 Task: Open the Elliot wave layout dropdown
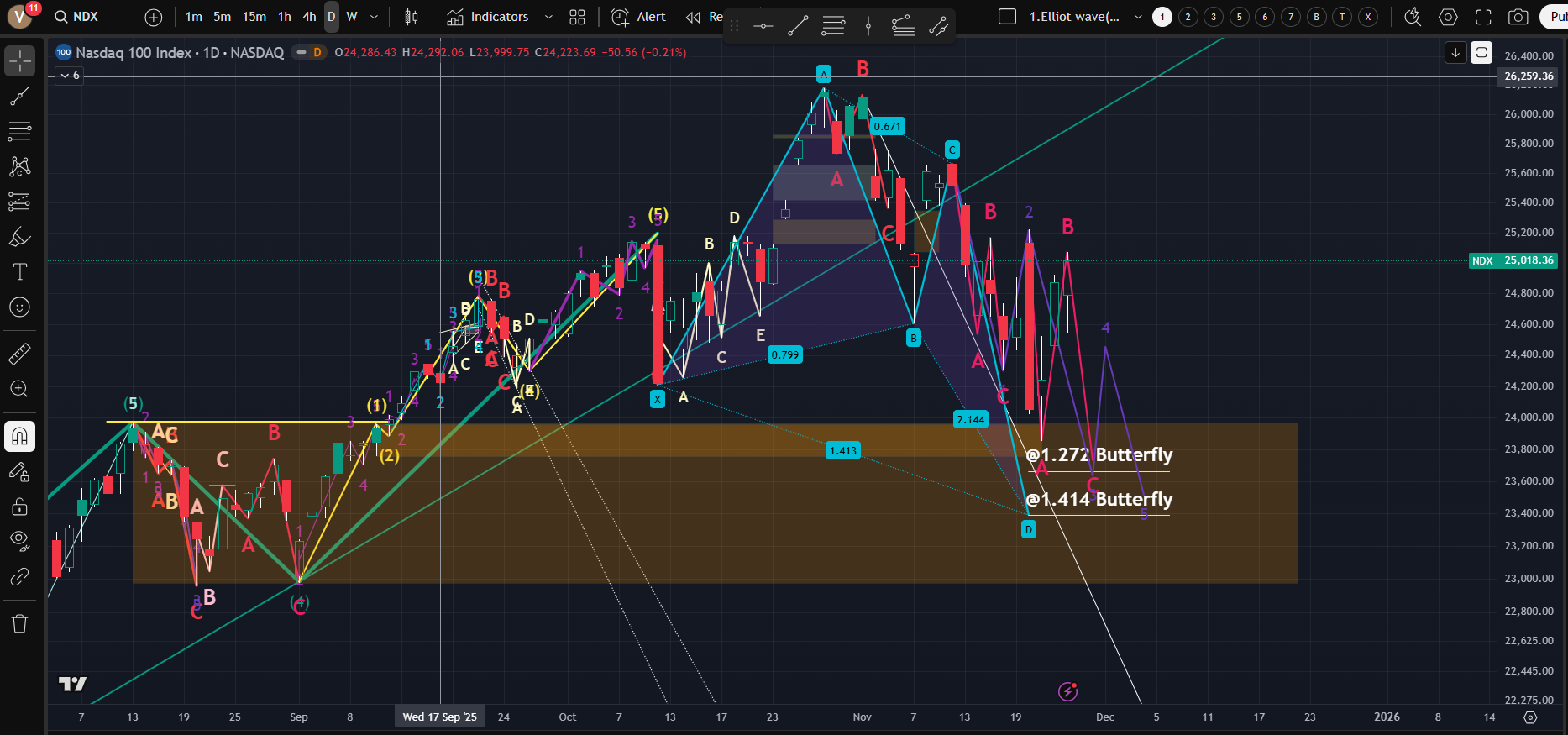(1138, 17)
